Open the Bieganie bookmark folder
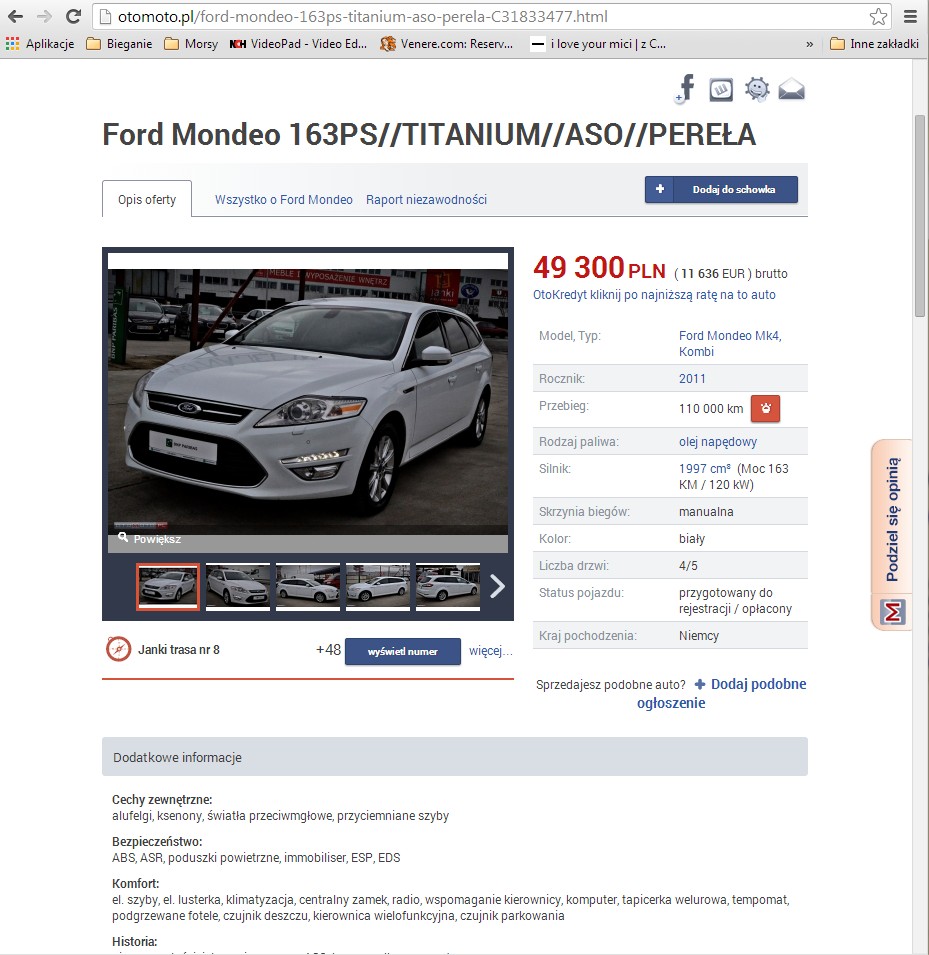This screenshot has height=955, width=929. [119, 44]
